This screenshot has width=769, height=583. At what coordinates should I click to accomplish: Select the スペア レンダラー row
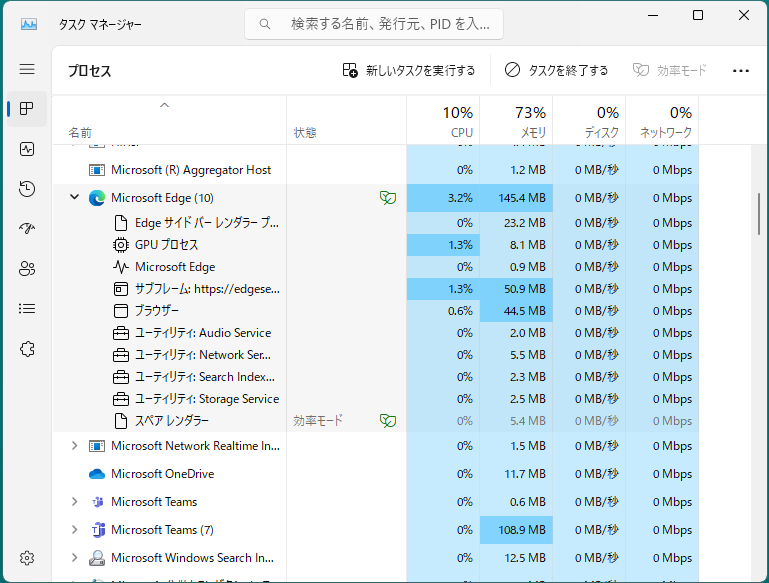376,421
